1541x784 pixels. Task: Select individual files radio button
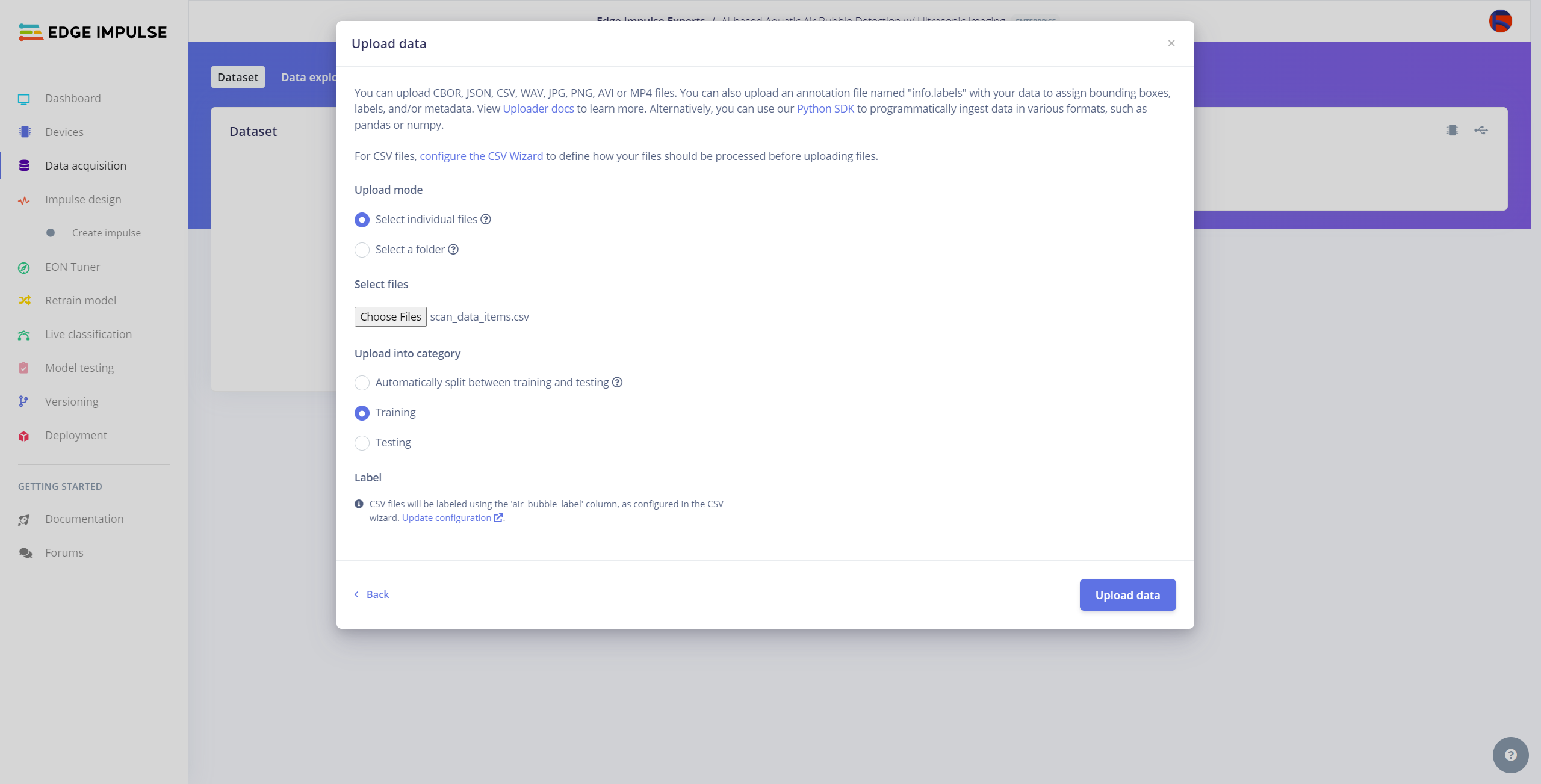pyautogui.click(x=361, y=219)
